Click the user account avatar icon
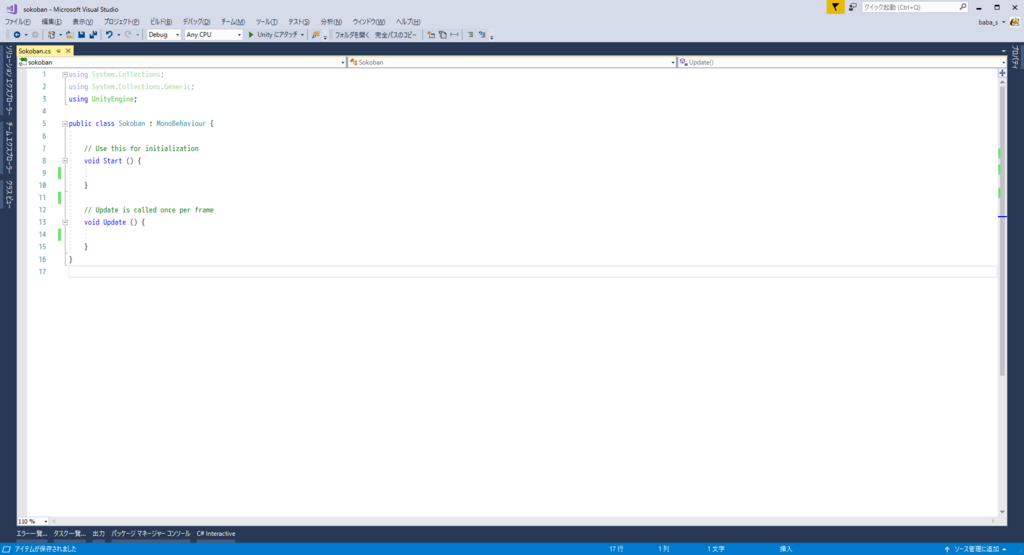 pos(1014,22)
